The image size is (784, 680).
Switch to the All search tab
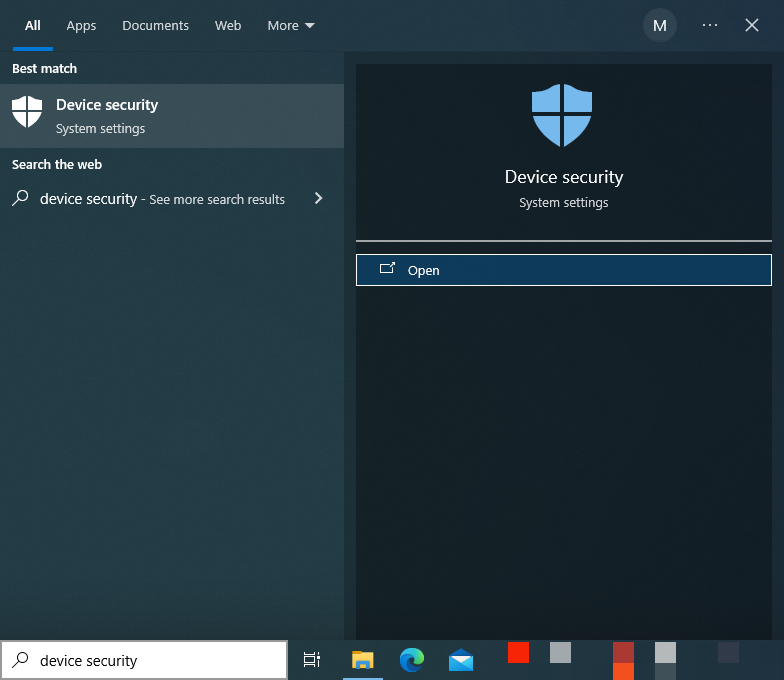[x=32, y=26]
